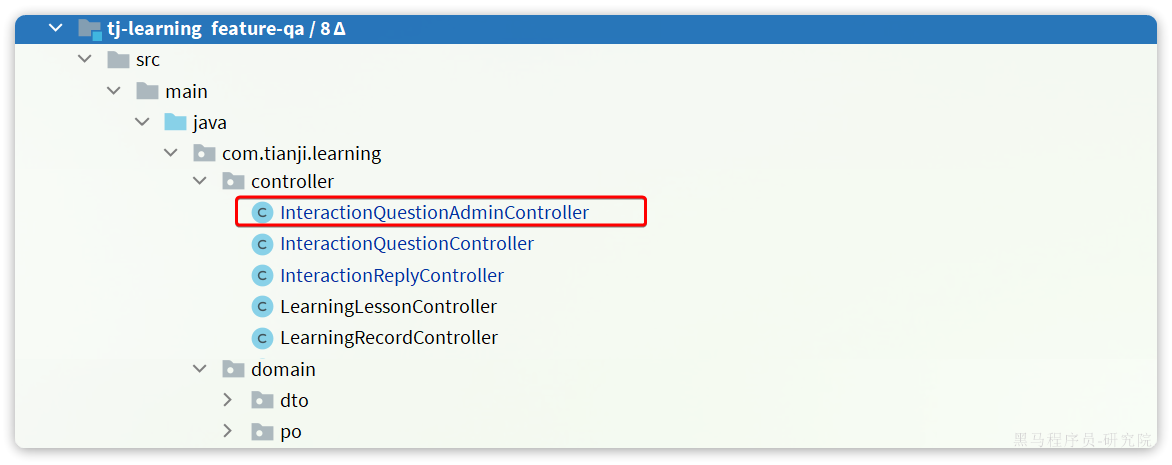Screen dimensions: 1172x465
Task: Collapse the src folder chevron
Action: pyautogui.click(x=84, y=60)
